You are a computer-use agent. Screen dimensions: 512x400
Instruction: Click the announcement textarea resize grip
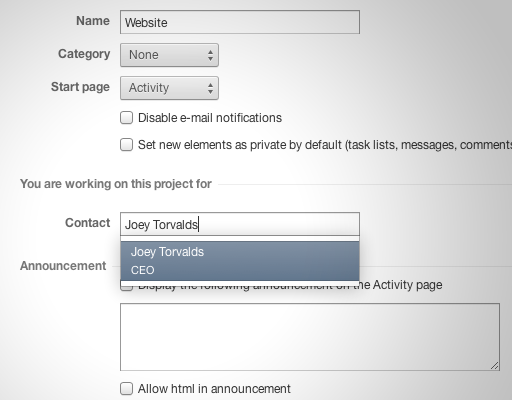click(x=495, y=366)
